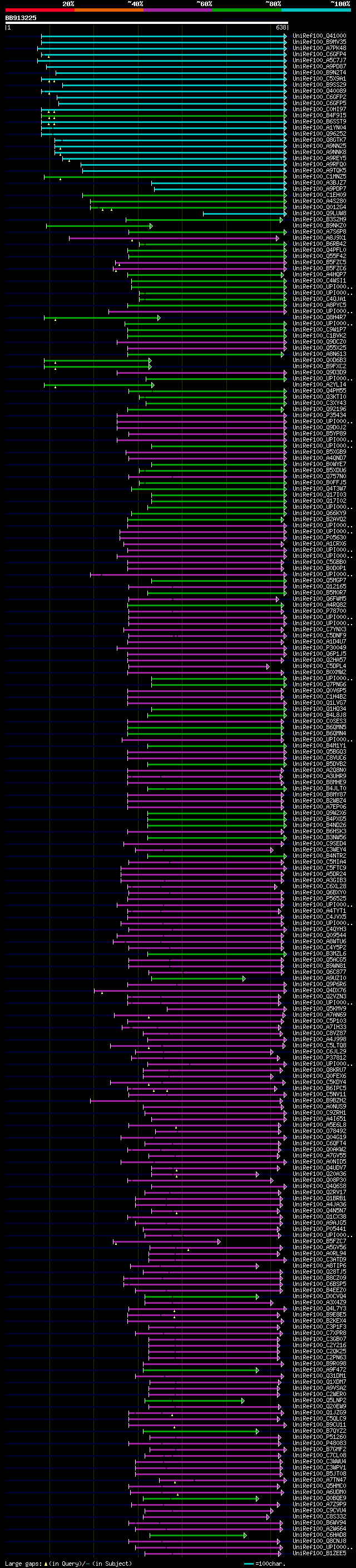Select label UniRef100_Q09544

coord(319,936)
